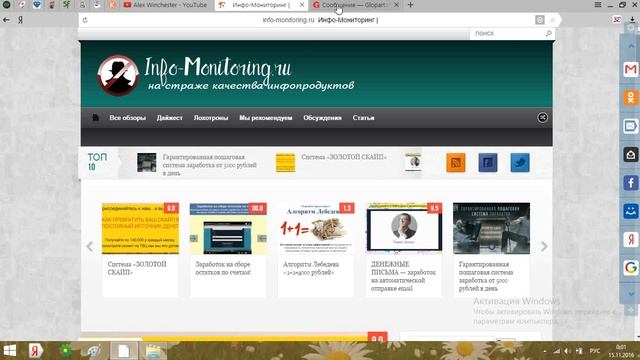Click the browser back arrow
640x360 pixels.
pos(6,20)
